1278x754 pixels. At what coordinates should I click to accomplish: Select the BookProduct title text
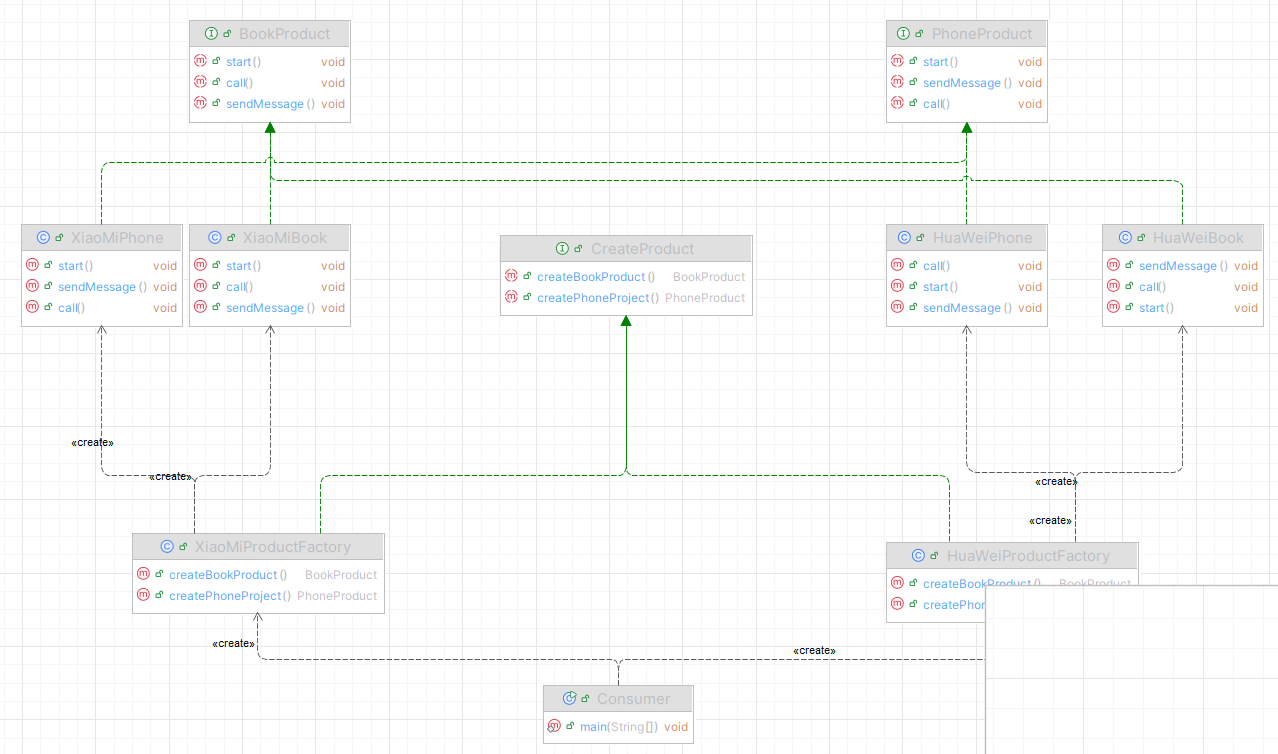coord(285,34)
